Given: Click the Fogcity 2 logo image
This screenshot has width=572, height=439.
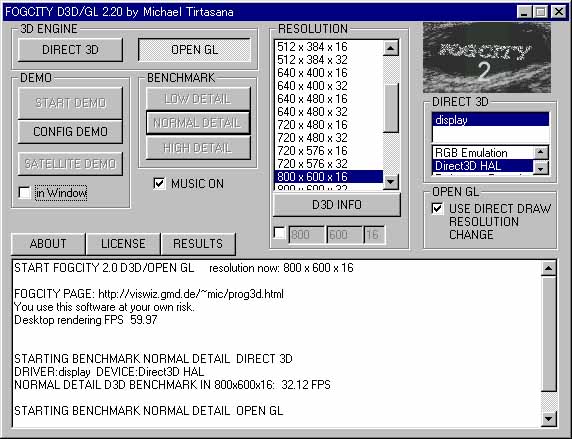Looking at the screenshot, I should [x=487, y=58].
